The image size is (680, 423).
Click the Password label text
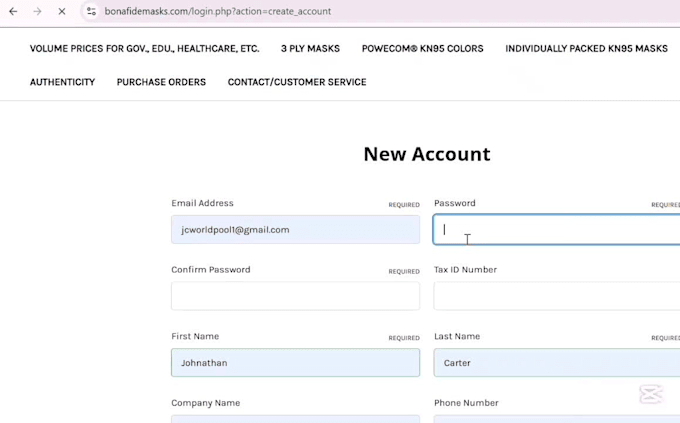click(455, 203)
